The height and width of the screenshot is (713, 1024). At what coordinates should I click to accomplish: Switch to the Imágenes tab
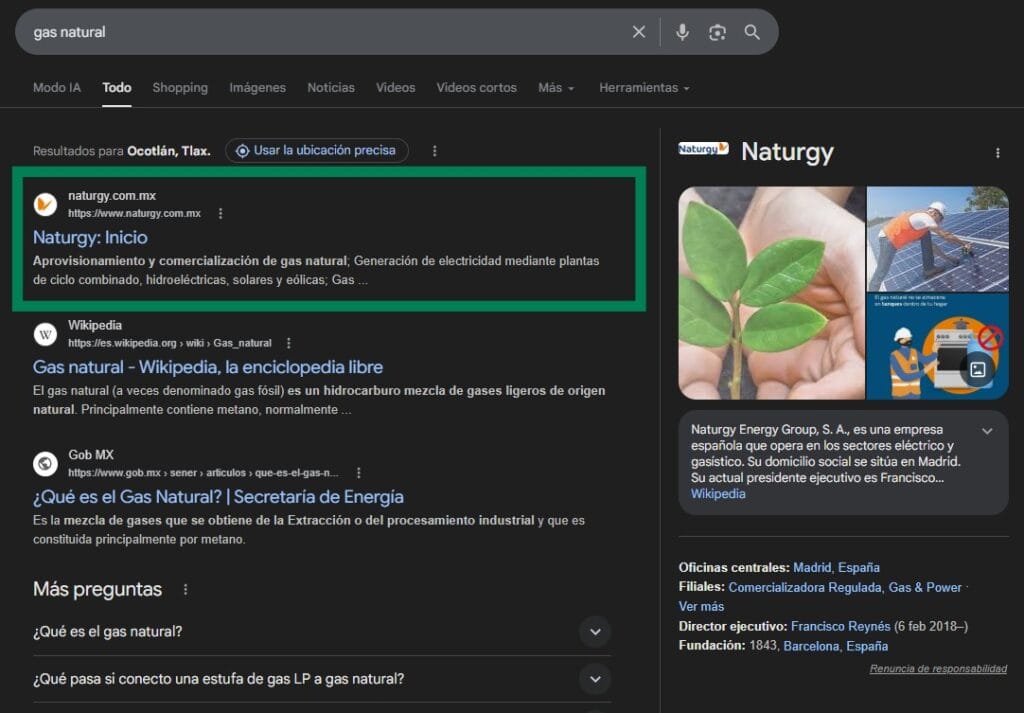tap(257, 88)
